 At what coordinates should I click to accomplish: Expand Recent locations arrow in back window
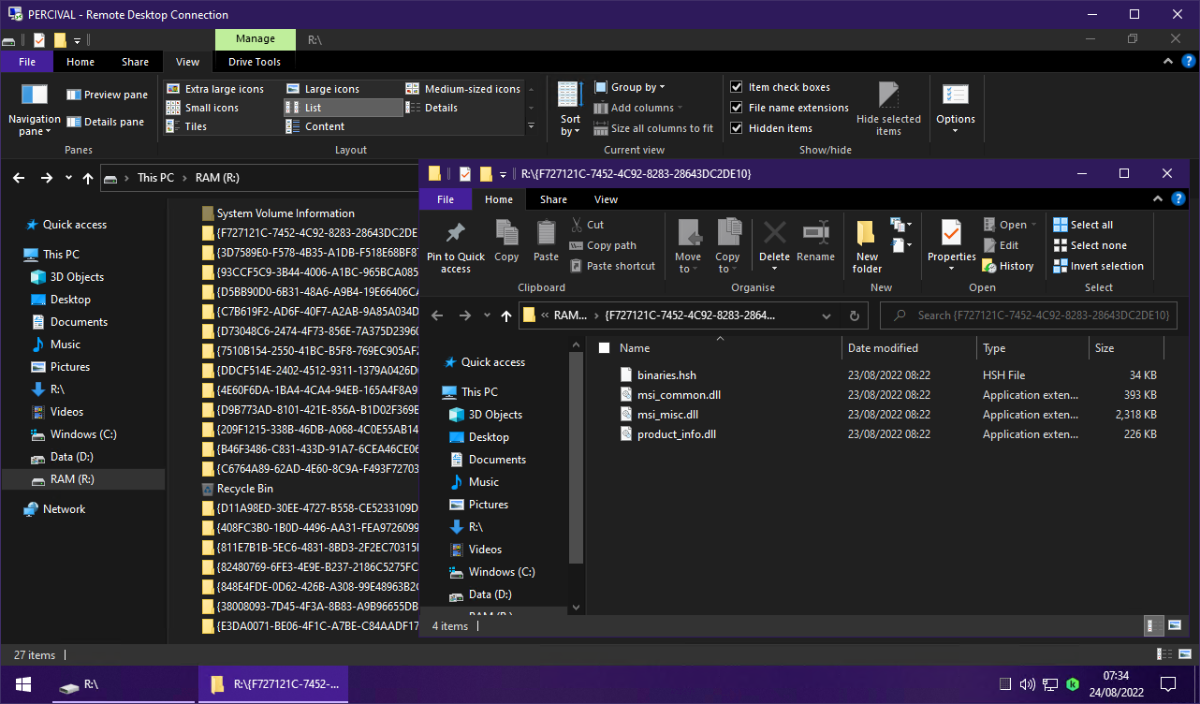(69, 178)
